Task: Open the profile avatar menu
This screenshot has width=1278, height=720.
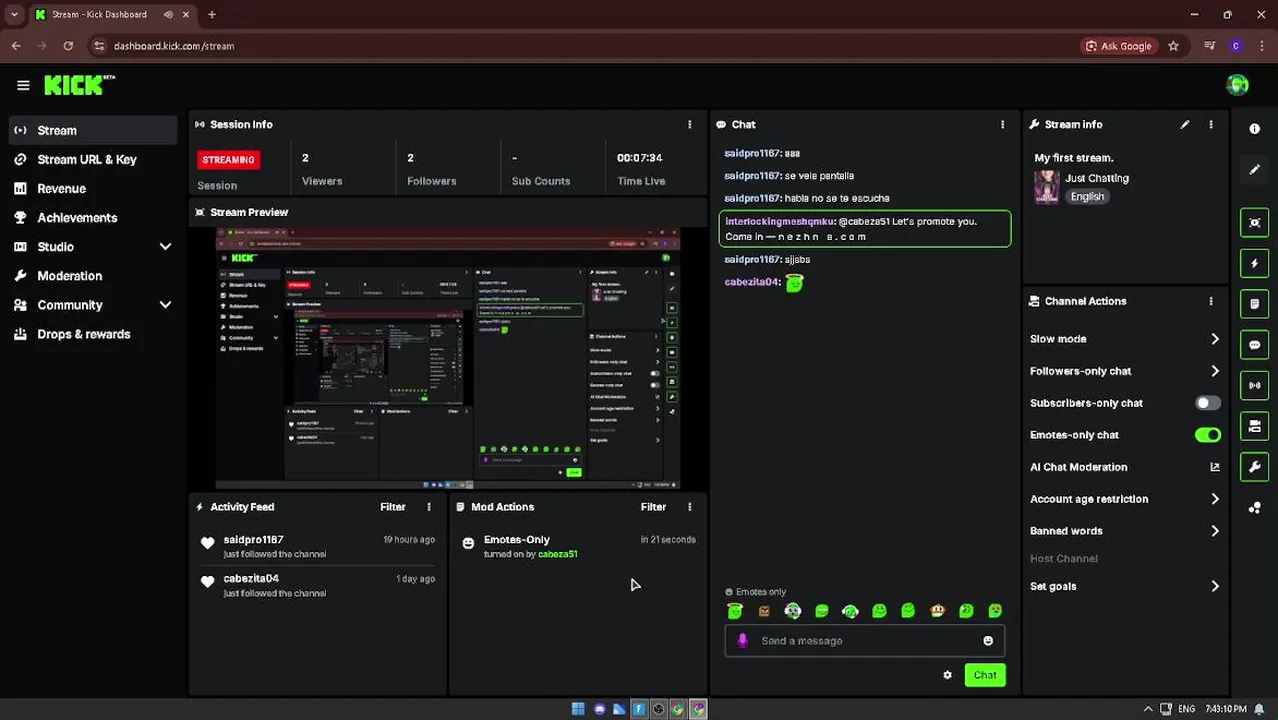Action: click(1237, 85)
